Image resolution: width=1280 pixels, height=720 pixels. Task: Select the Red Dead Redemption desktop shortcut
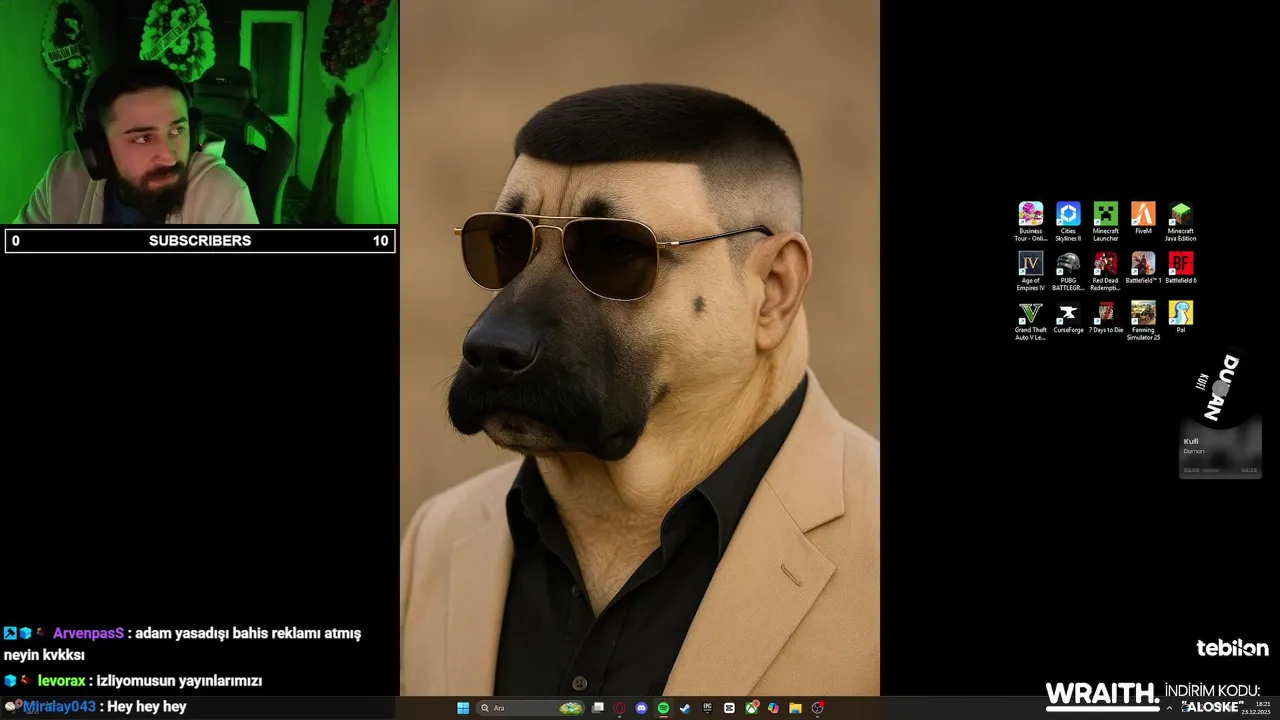tap(1105, 271)
